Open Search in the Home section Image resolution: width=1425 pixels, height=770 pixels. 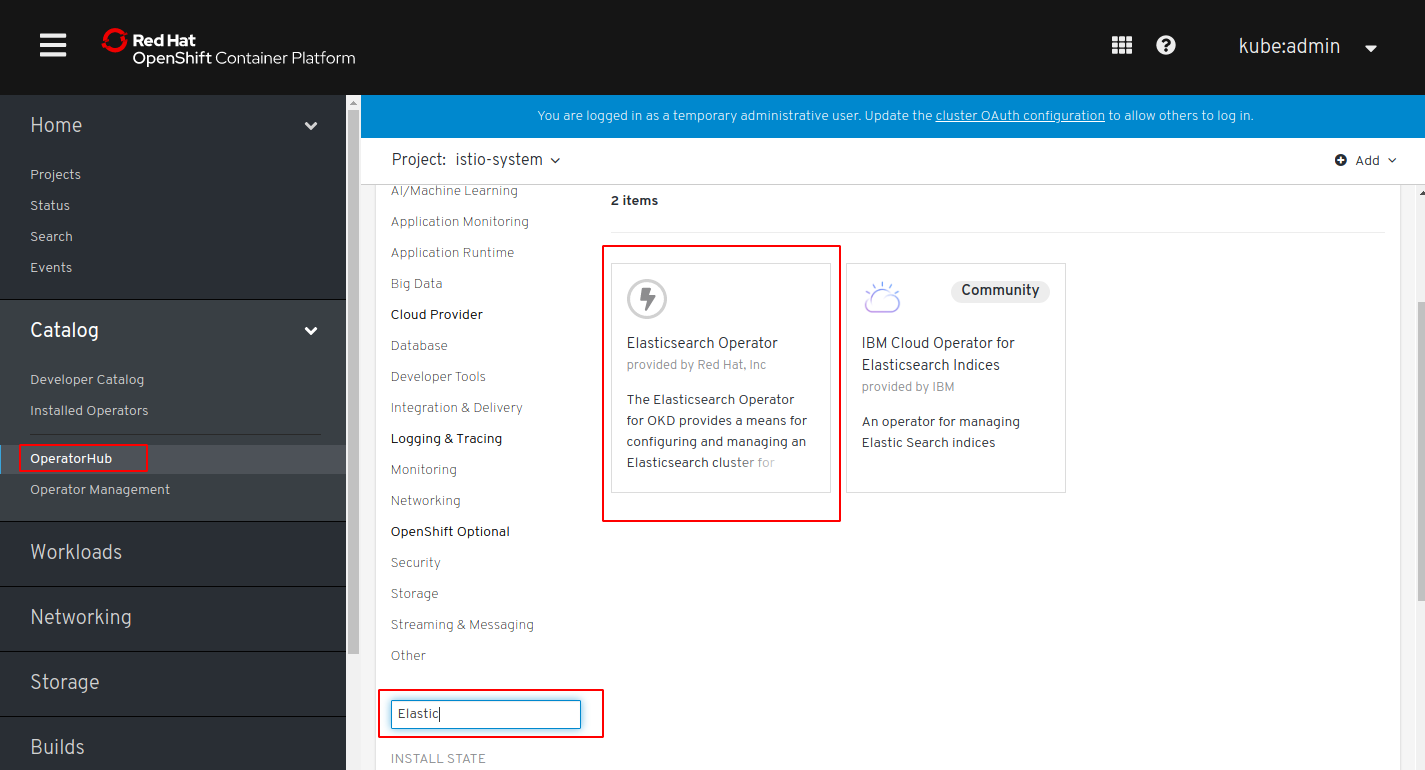(51, 236)
